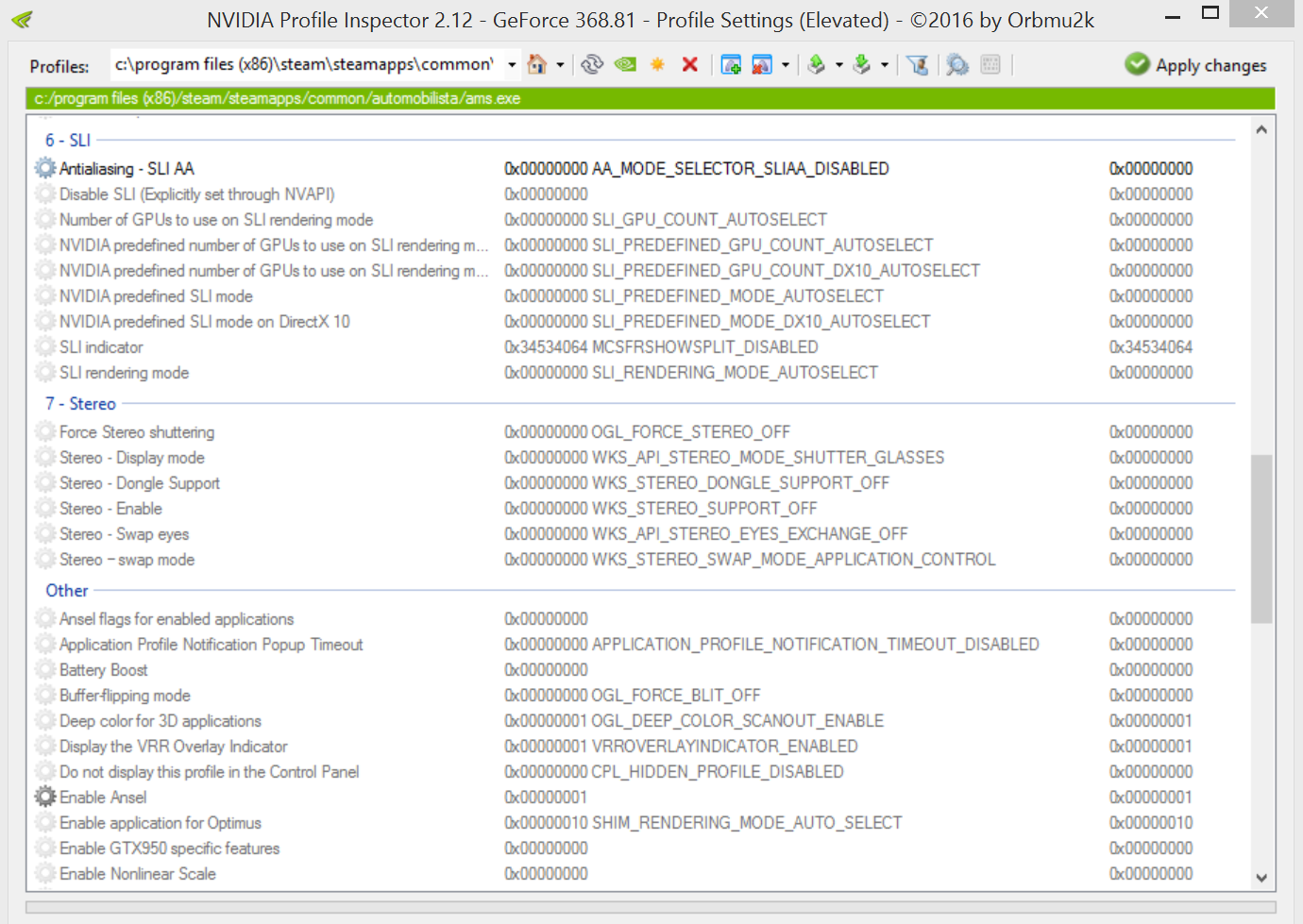Click the remove application from profile icon
This screenshot has height=924, width=1303.
pyautogui.click(x=762, y=64)
